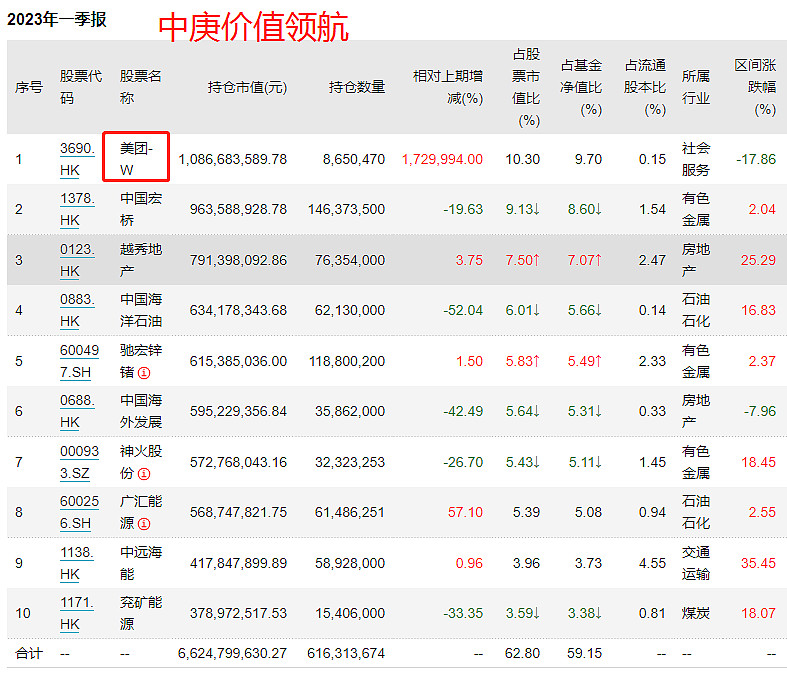
Task: Select the stock name 兖矿能源
Action: click(141, 613)
